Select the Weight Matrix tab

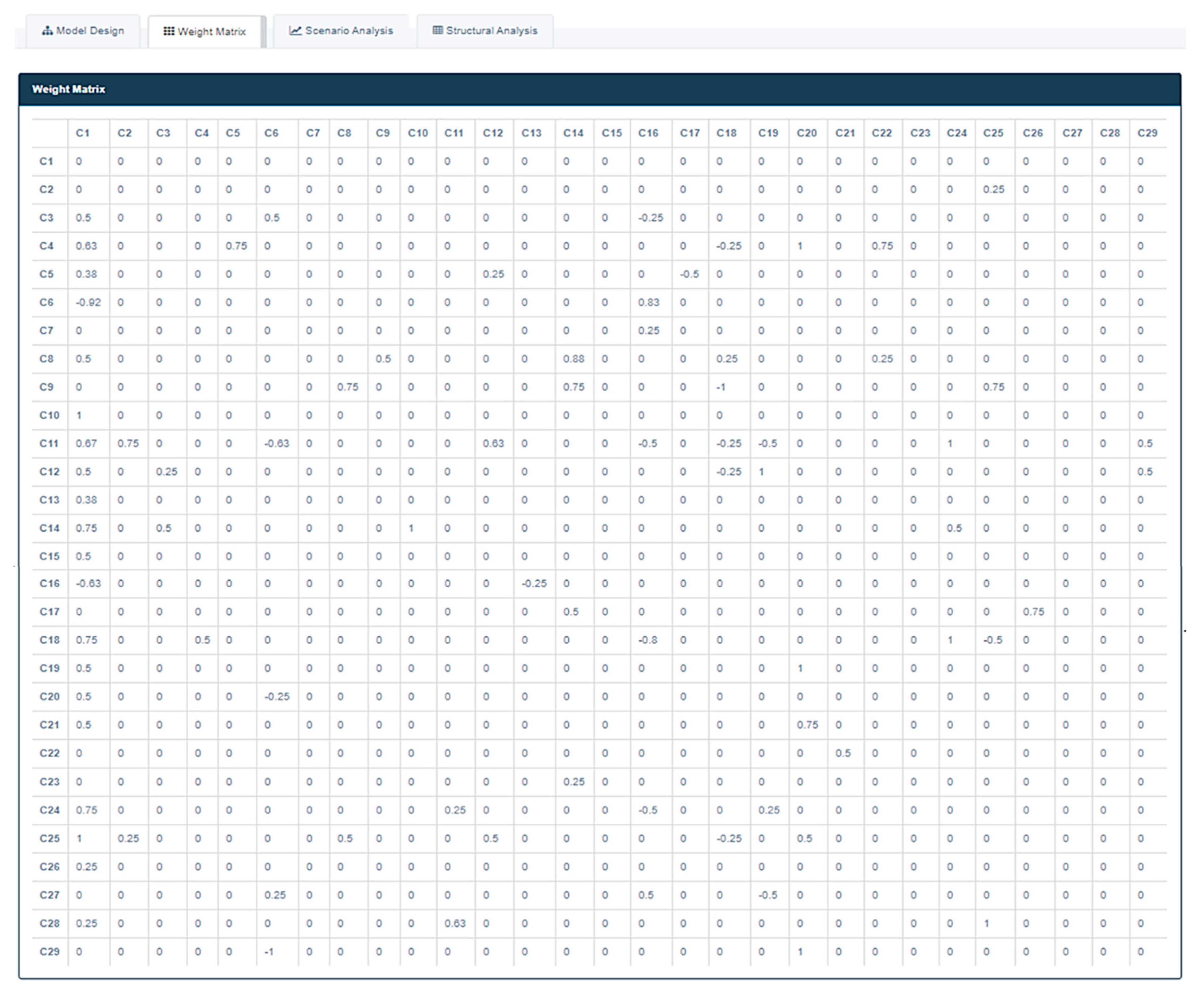(205, 31)
